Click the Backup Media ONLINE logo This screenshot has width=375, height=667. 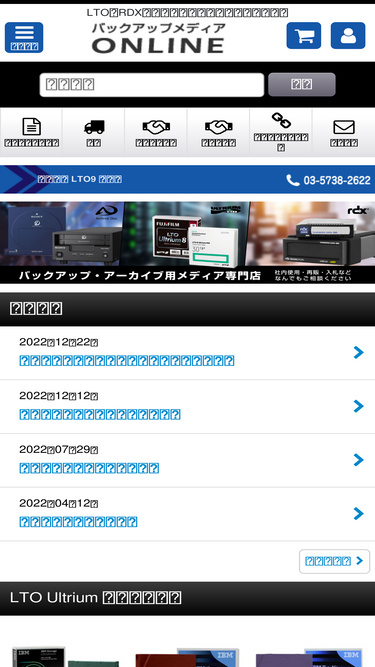[158, 38]
